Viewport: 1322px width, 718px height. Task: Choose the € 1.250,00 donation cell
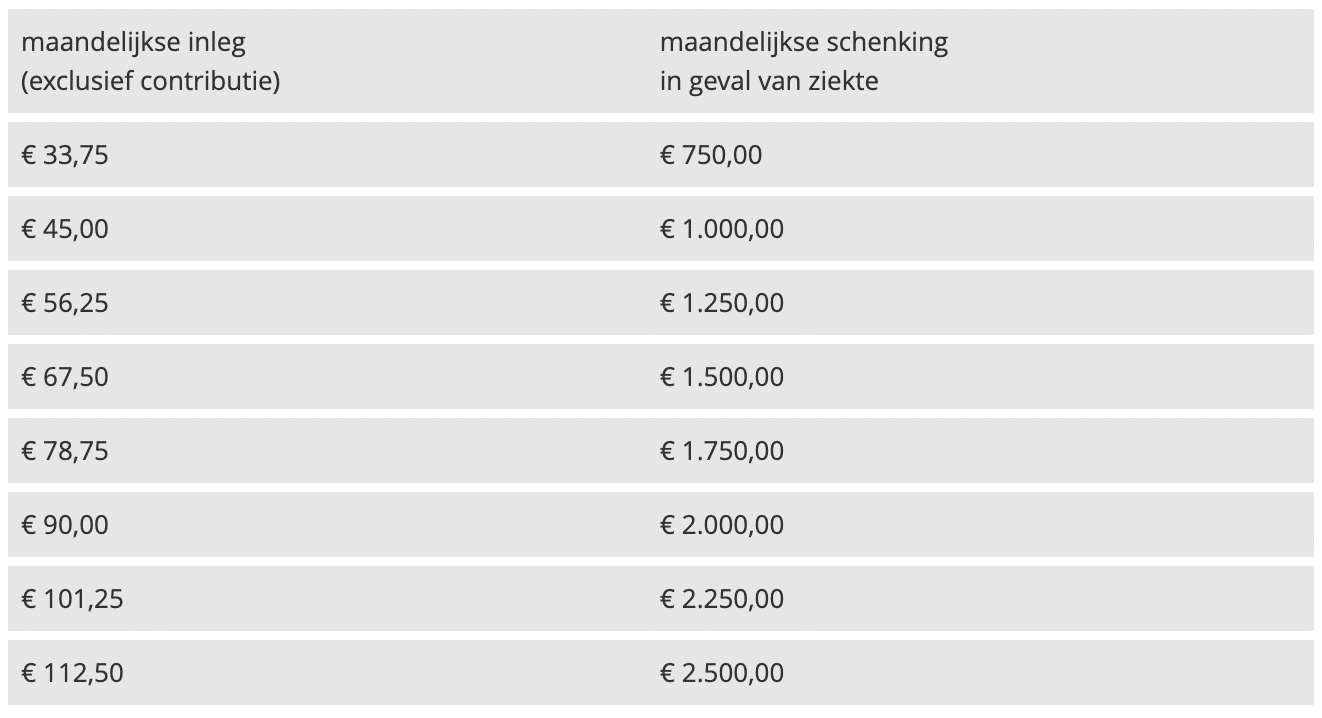[722, 303]
